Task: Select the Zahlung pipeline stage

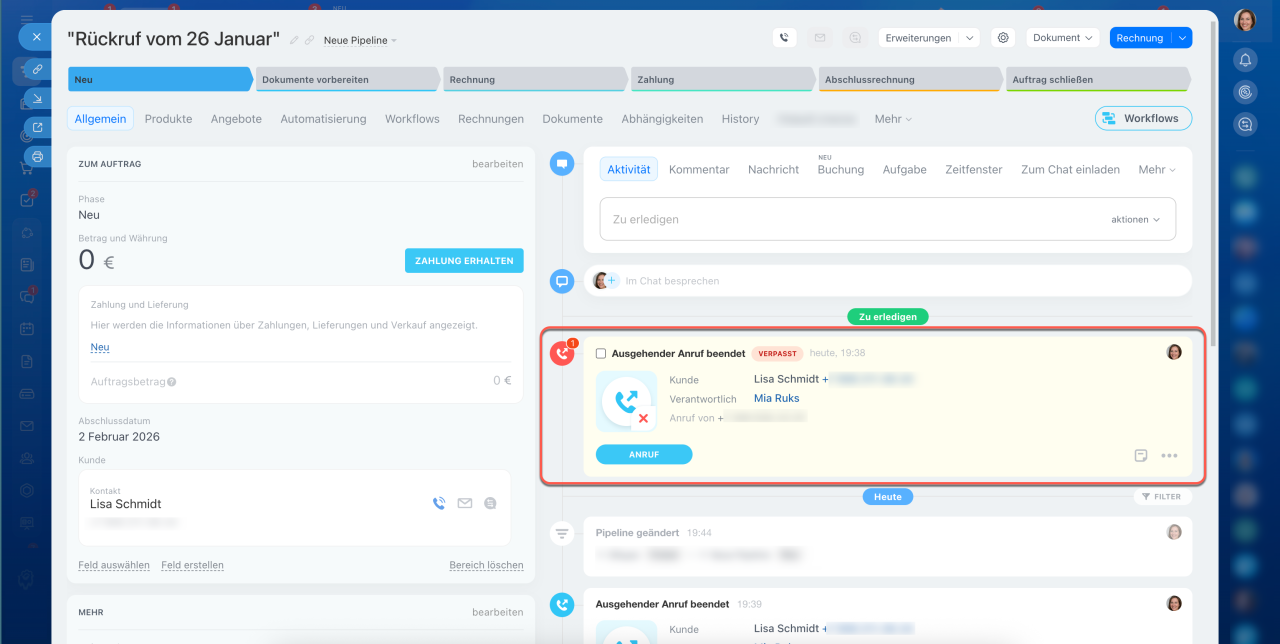Action: (x=720, y=79)
